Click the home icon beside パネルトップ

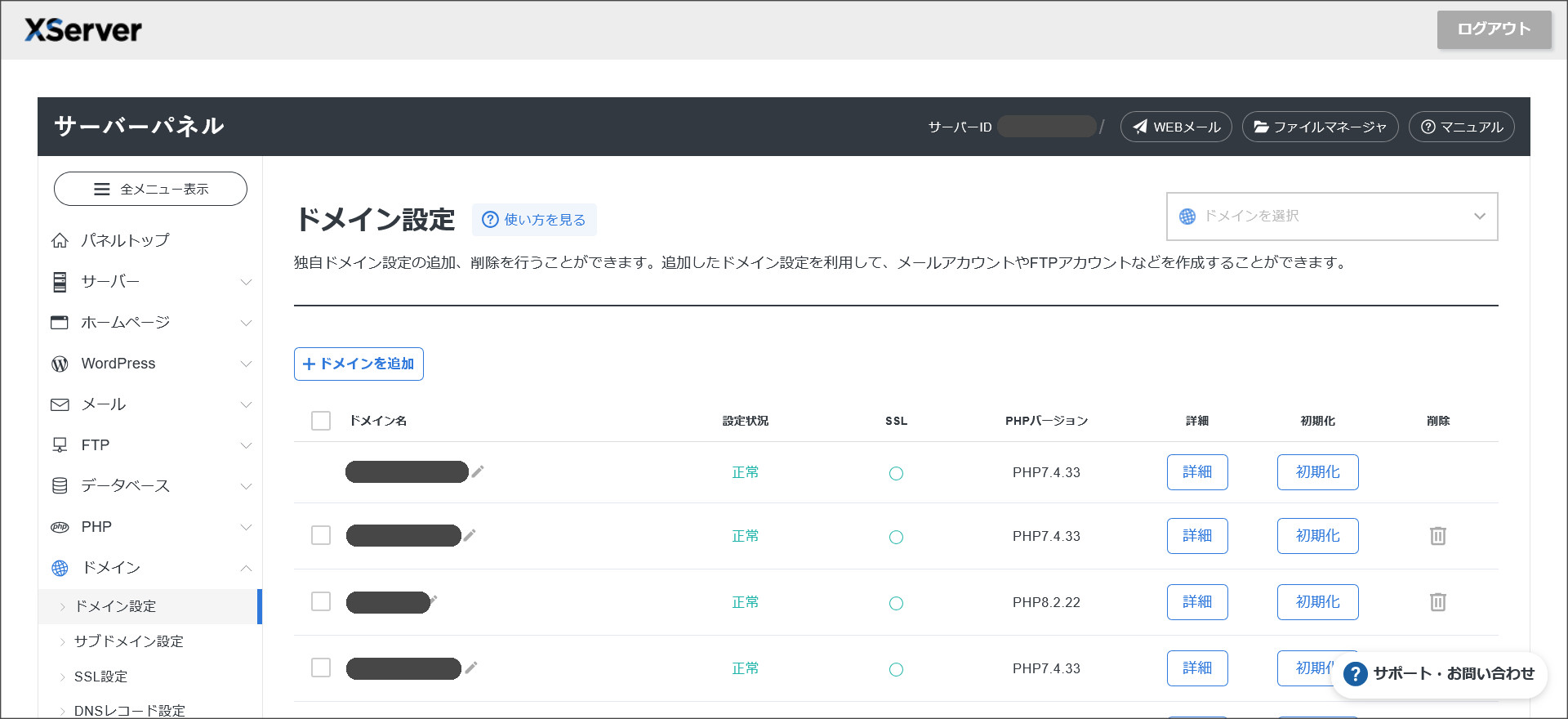point(60,240)
